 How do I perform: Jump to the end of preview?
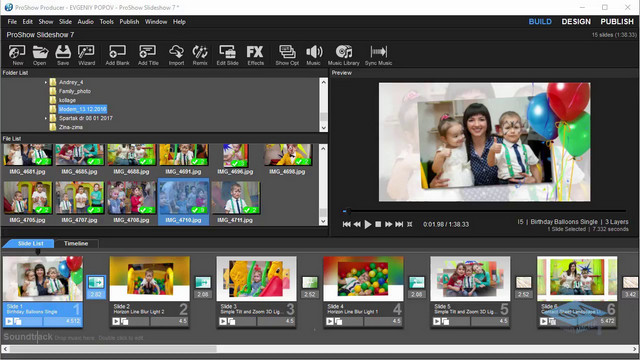pos(399,224)
